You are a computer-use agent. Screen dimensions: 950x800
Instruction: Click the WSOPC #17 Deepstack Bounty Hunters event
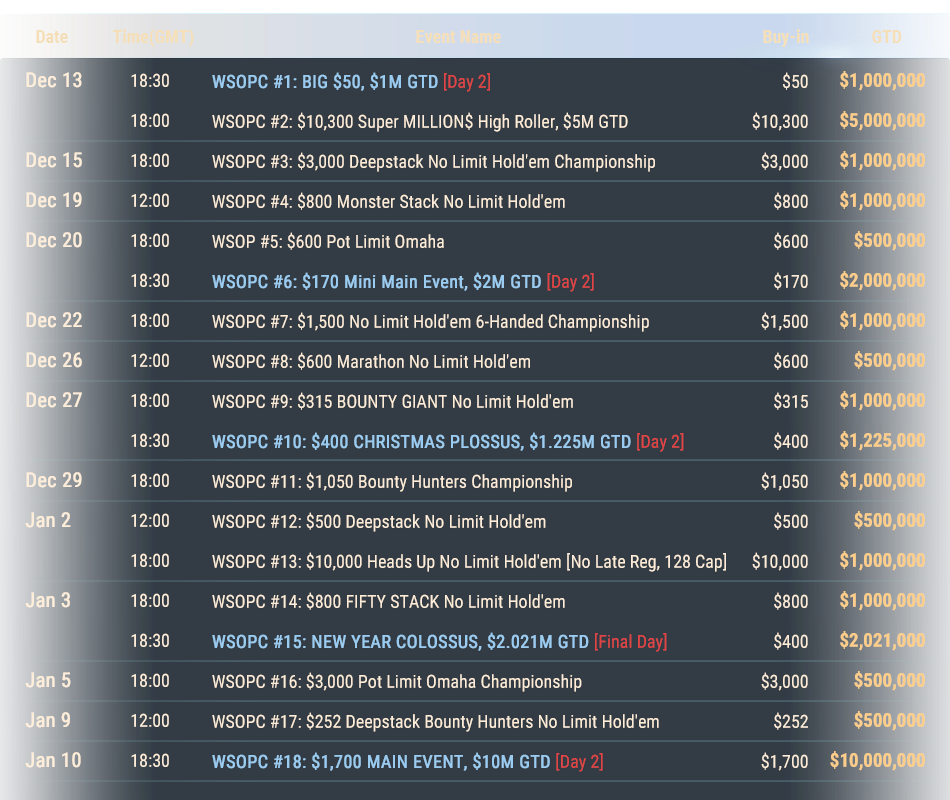point(435,721)
